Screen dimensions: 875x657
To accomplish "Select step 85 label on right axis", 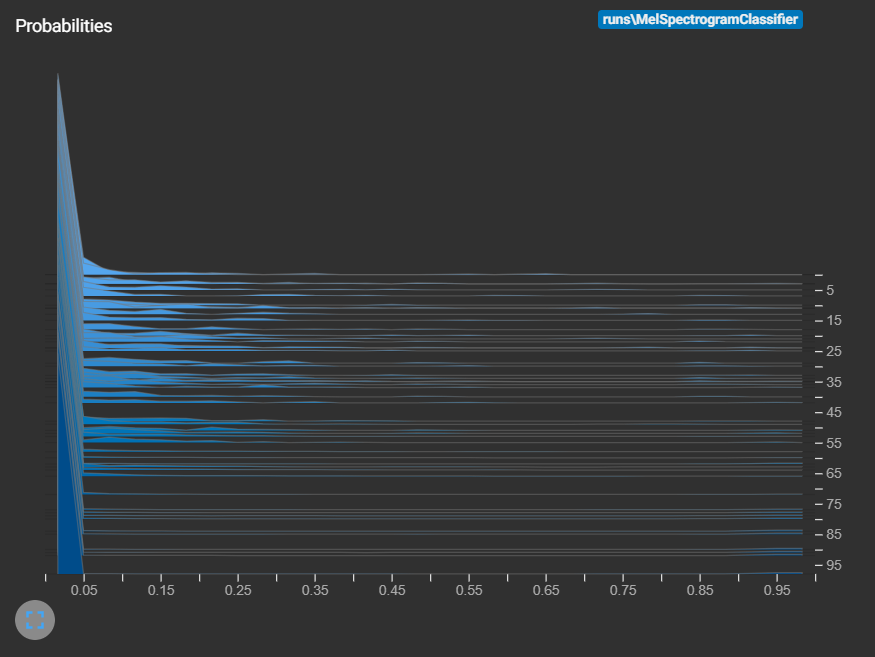I will [833, 534].
